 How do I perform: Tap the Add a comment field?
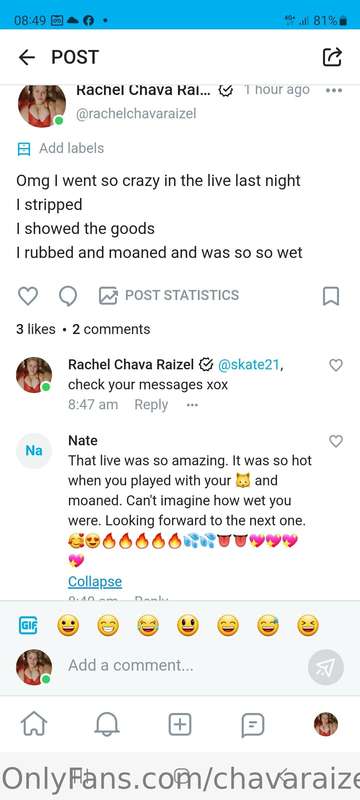[184, 665]
